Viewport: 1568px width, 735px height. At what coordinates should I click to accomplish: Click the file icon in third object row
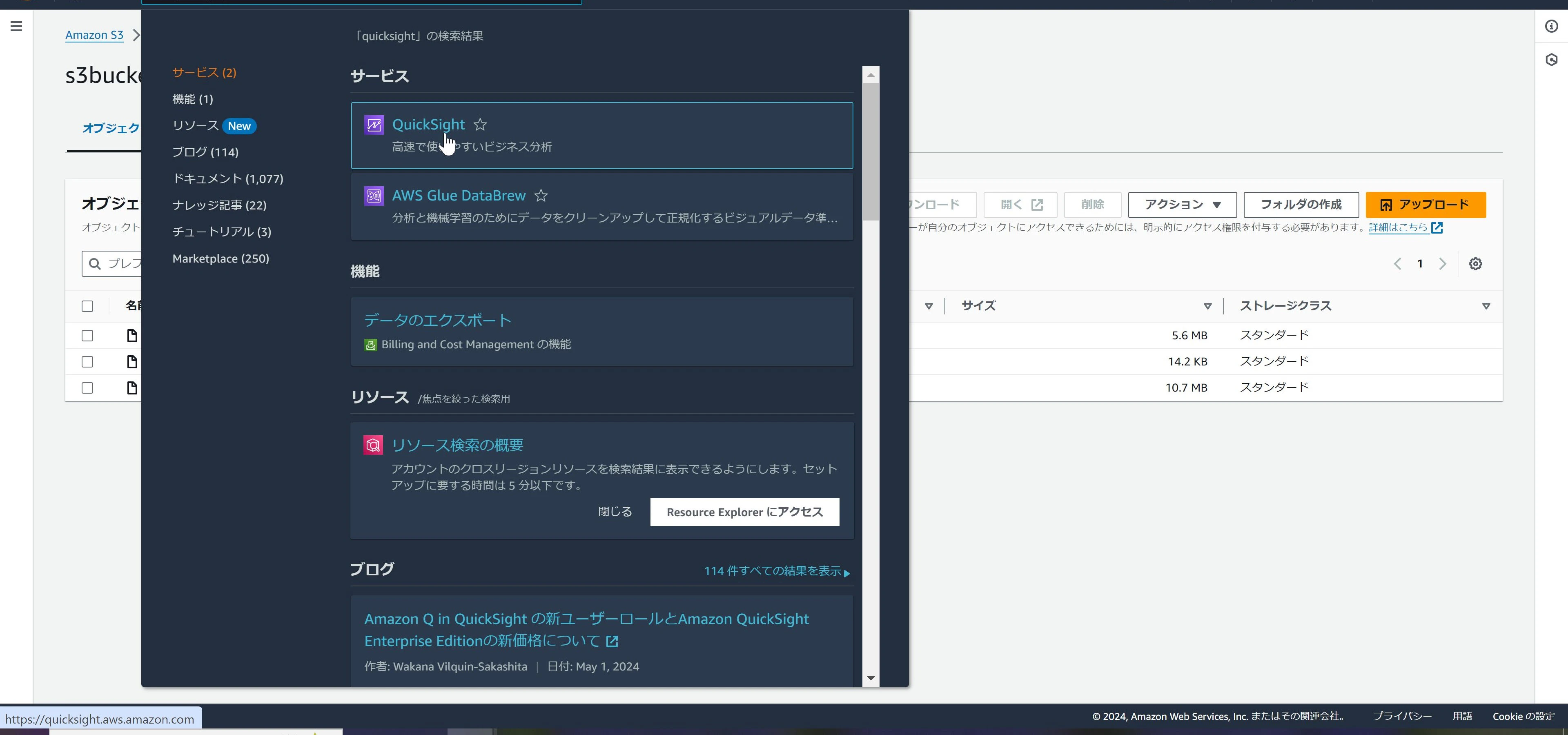[x=132, y=388]
